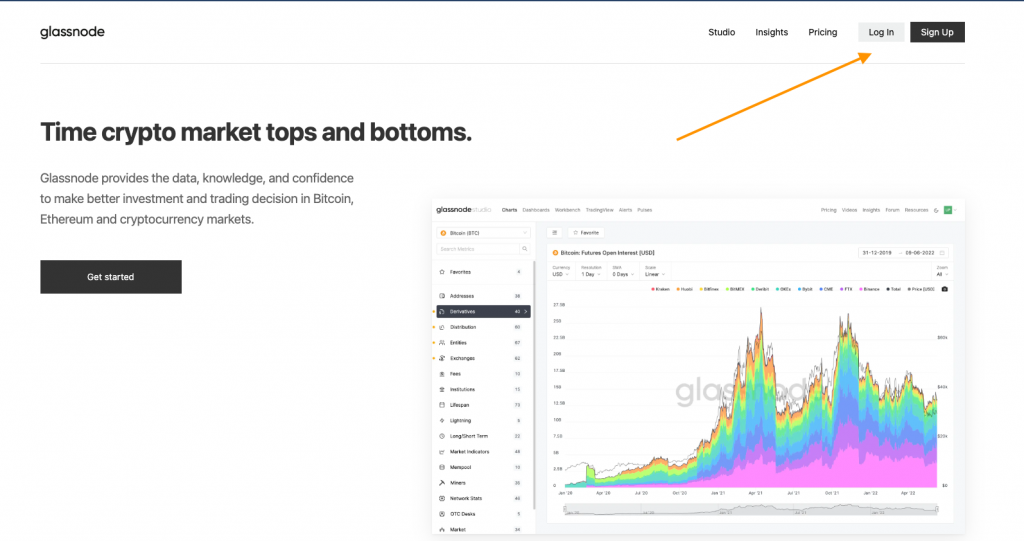Select the OTC Desks category icon

point(442,514)
